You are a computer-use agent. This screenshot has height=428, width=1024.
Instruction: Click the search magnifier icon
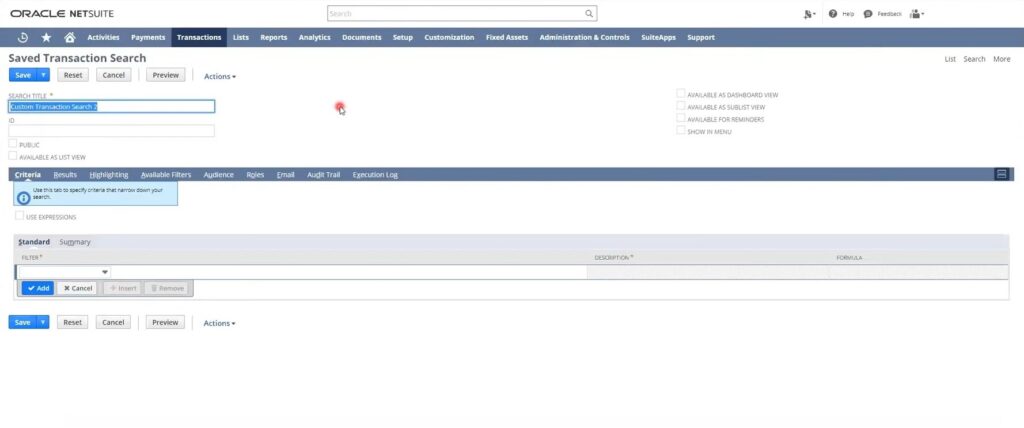coord(588,13)
